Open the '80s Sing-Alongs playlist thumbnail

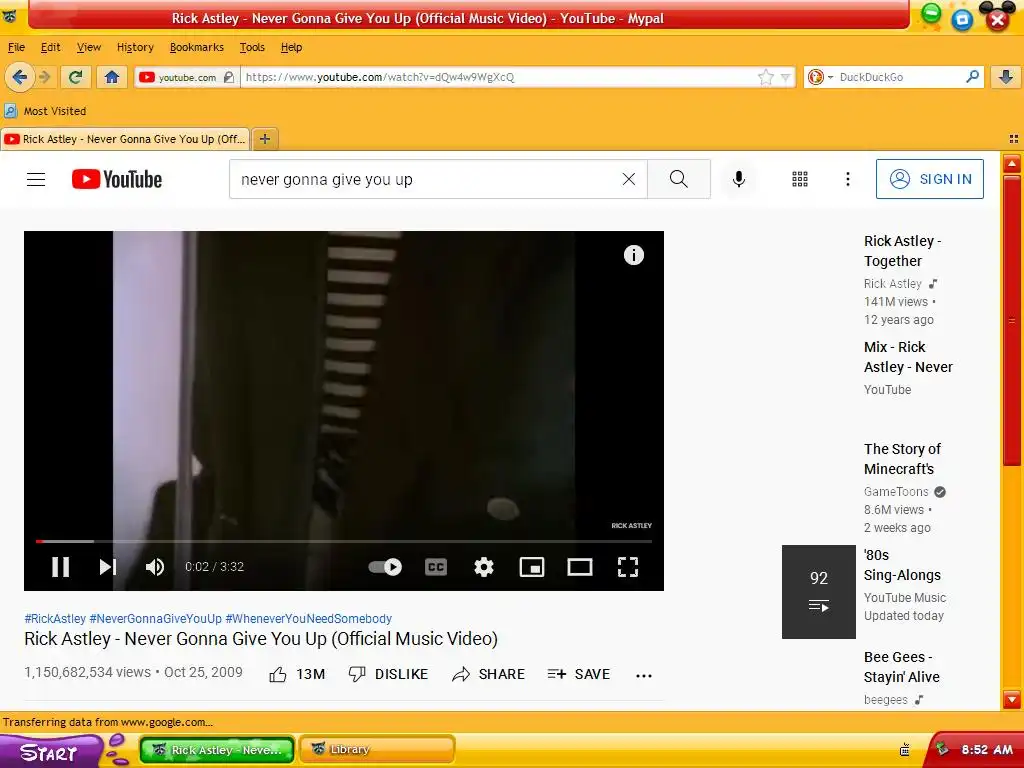tap(818, 592)
